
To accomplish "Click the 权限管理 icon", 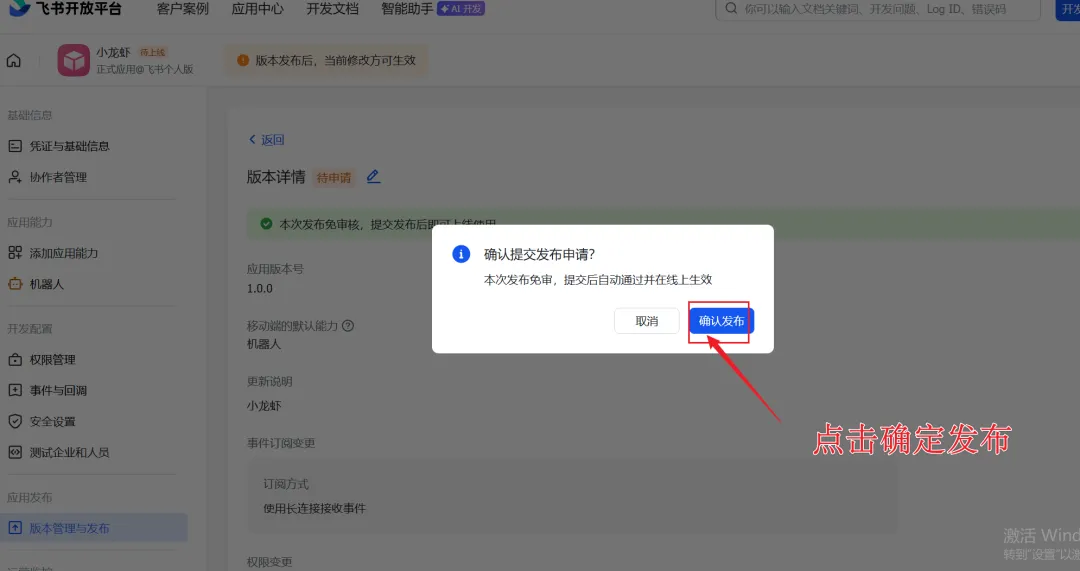I will tap(15, 360).
